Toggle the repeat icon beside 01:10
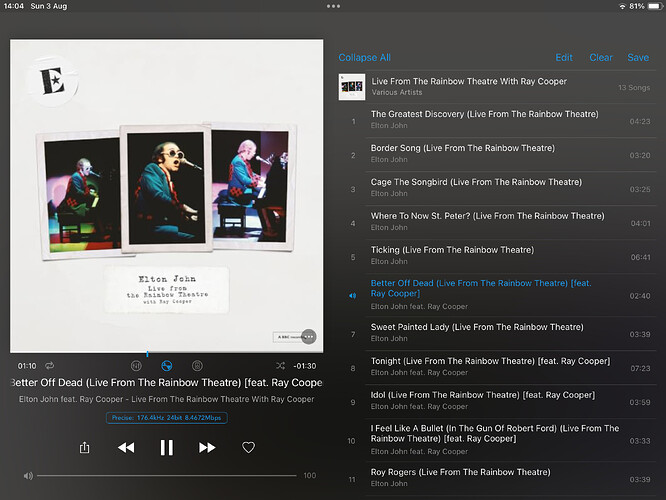 [50, 366]
